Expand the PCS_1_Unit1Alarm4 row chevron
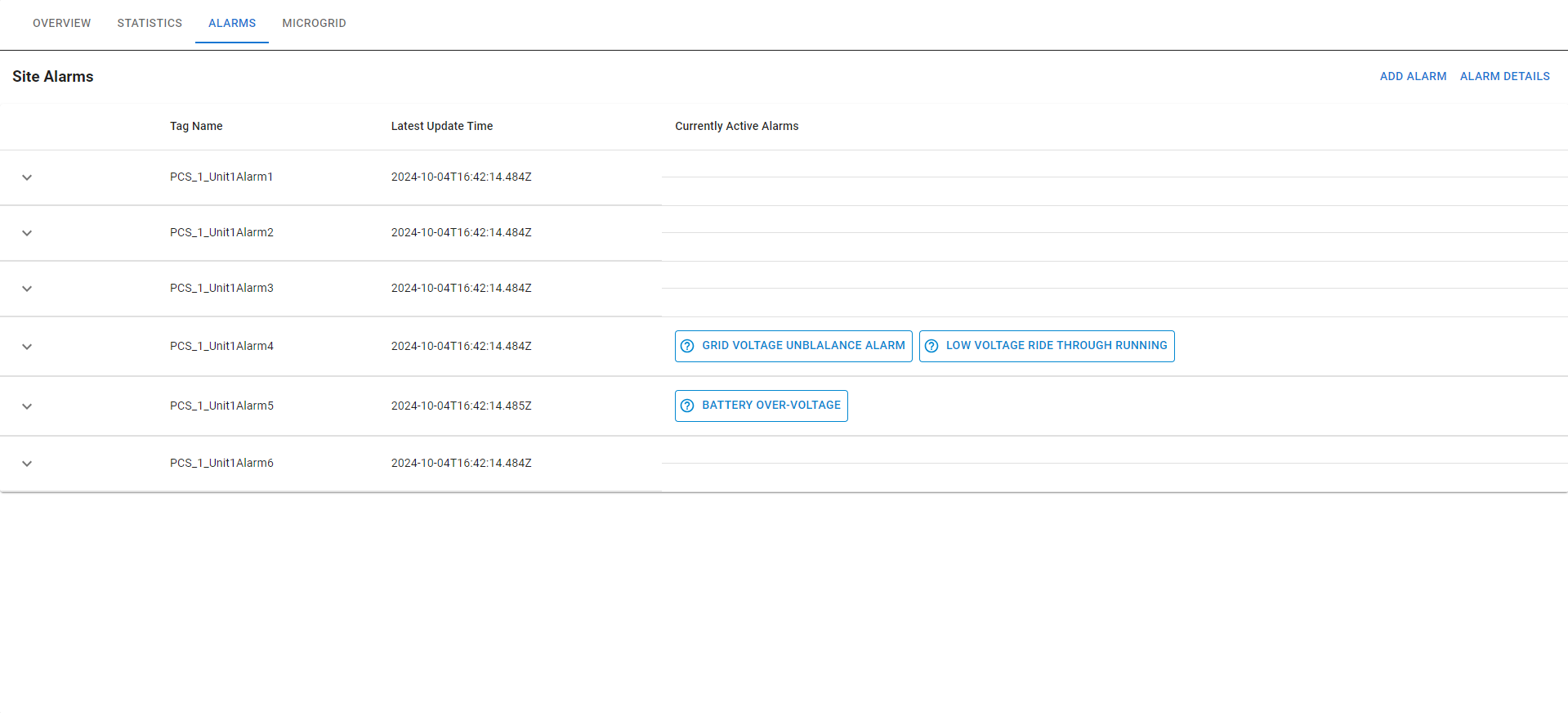The height and width of the screenshot is (713, 1568). click(27, 347)
